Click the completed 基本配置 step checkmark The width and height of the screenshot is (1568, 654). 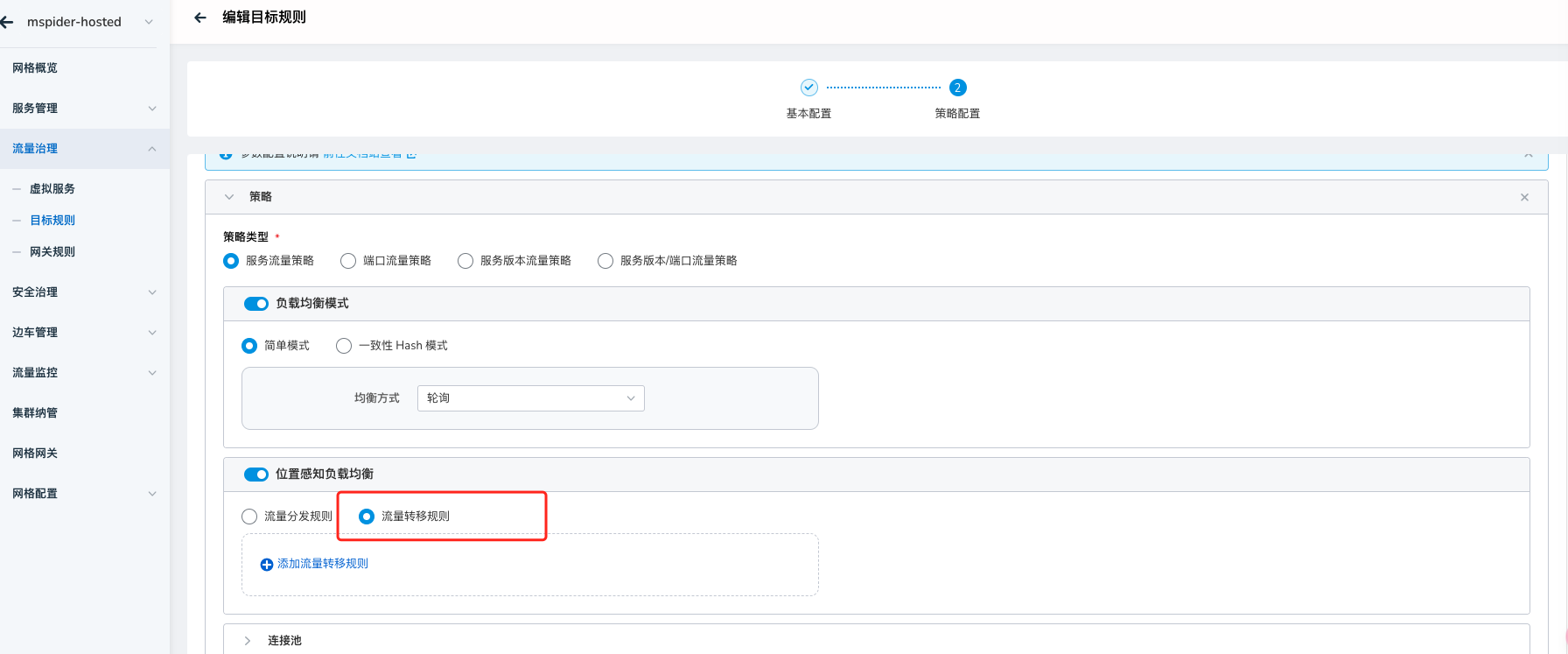(808, 88)
